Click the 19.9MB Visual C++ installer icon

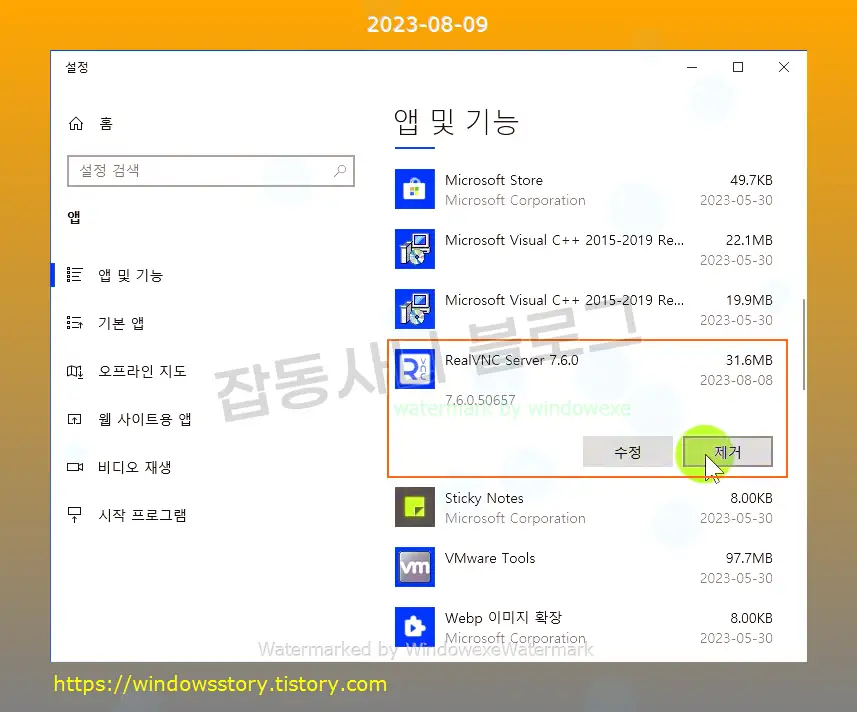415,309
